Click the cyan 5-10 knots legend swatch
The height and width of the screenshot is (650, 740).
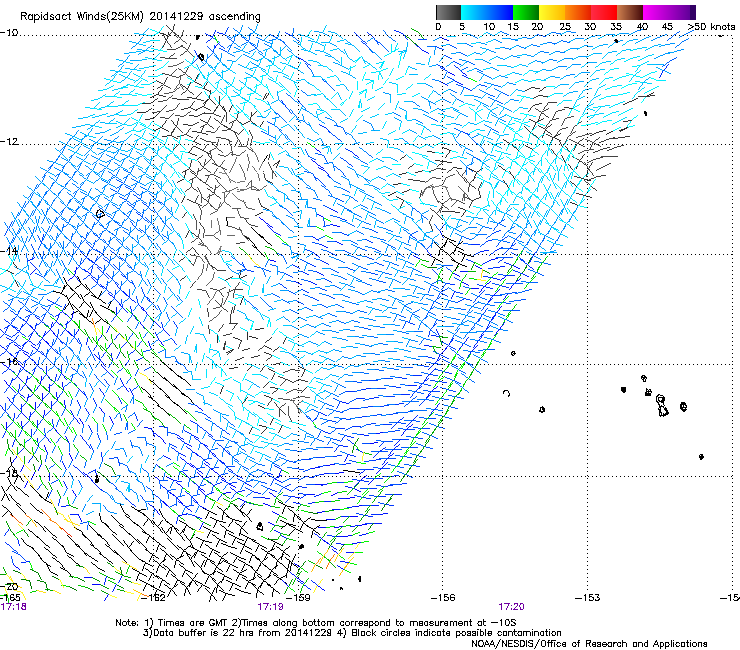(474, 12)
